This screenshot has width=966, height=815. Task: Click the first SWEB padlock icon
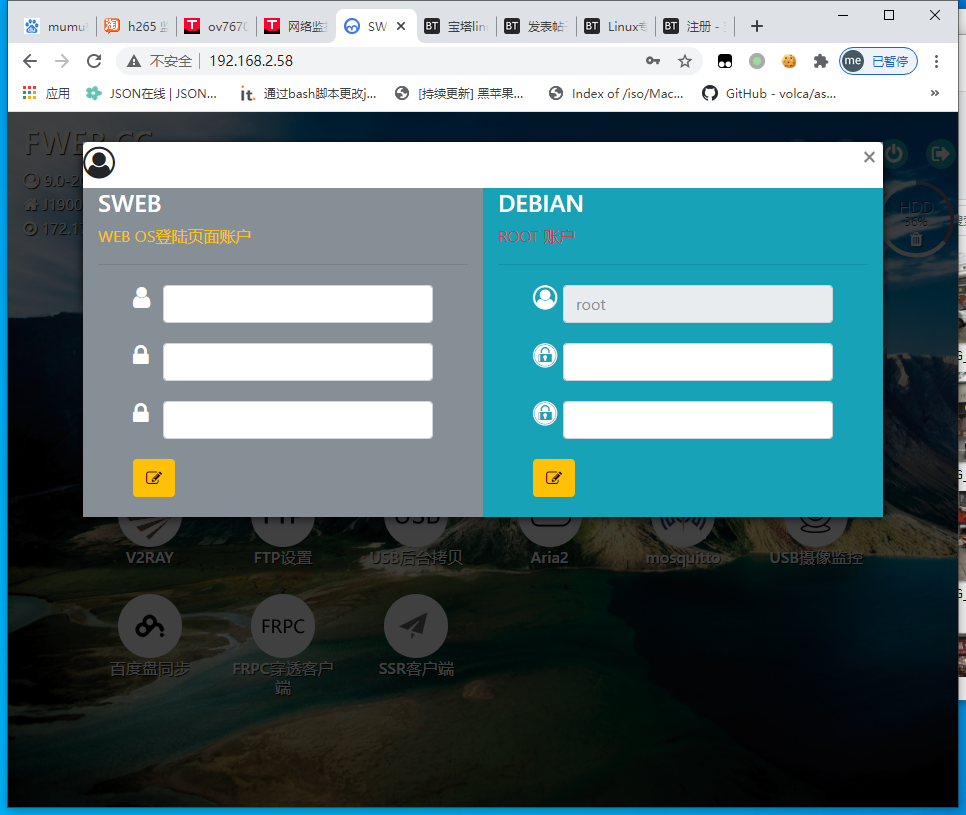pos(141,355)
